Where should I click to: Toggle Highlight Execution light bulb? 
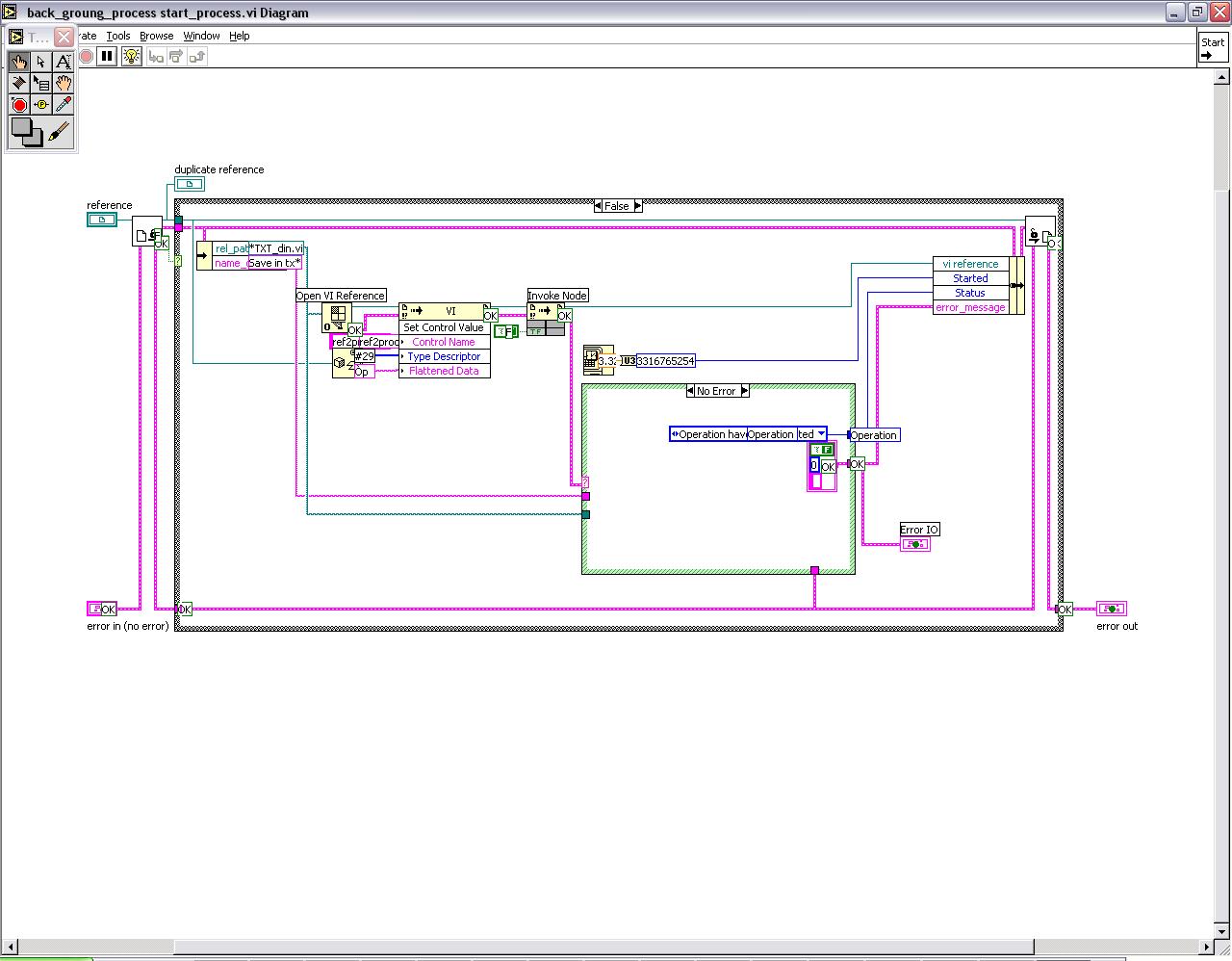[x=132, y=57]
